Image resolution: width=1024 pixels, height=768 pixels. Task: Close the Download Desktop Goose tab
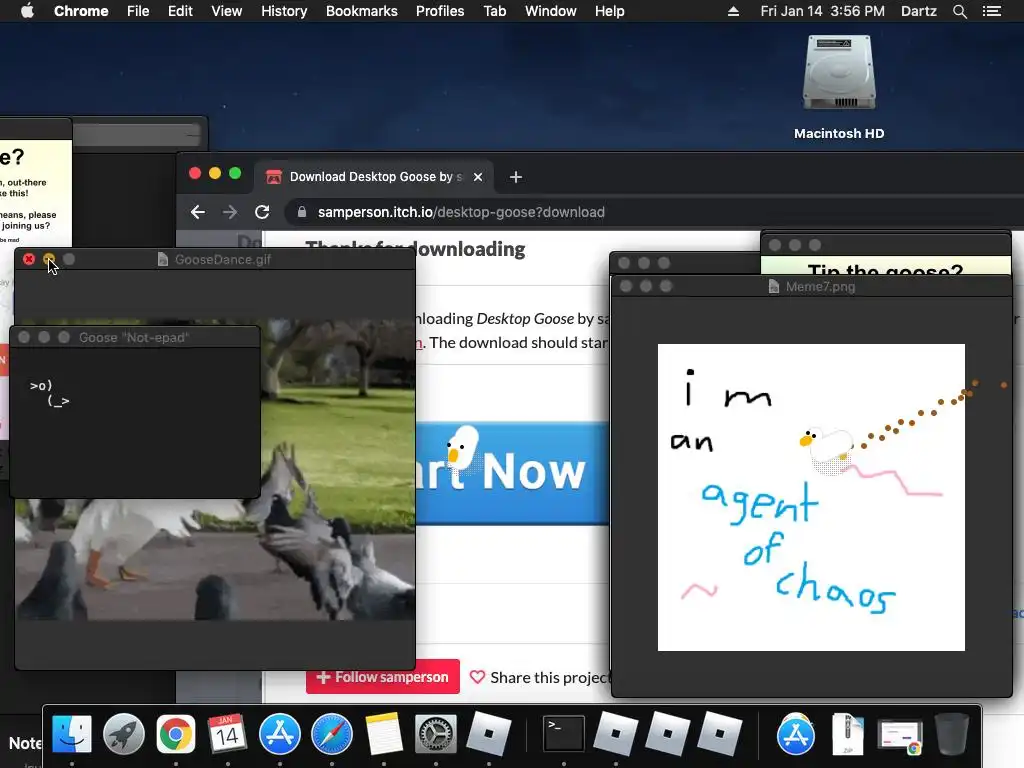478,177
